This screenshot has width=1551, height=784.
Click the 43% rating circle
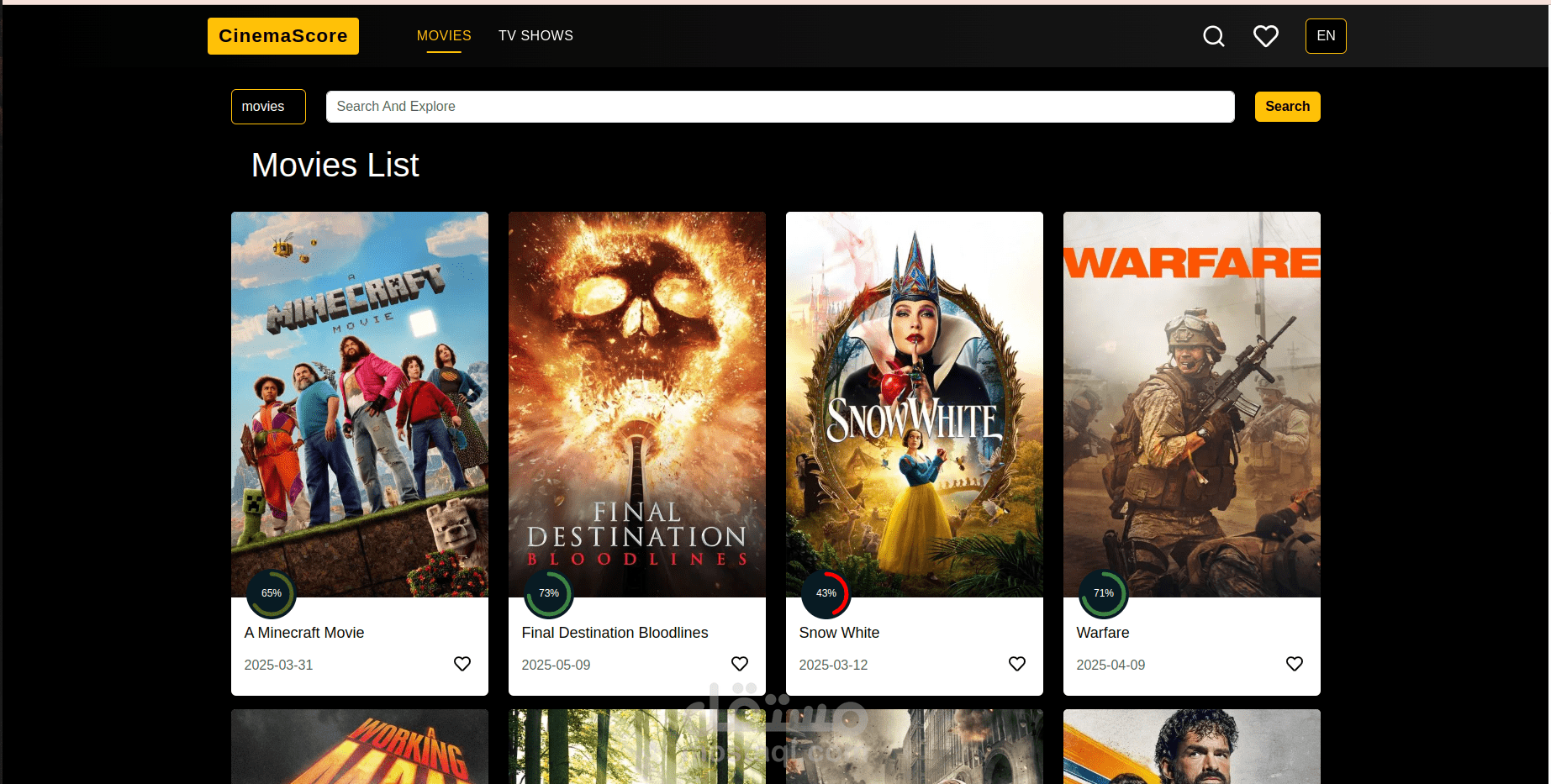tap(826, 593)
